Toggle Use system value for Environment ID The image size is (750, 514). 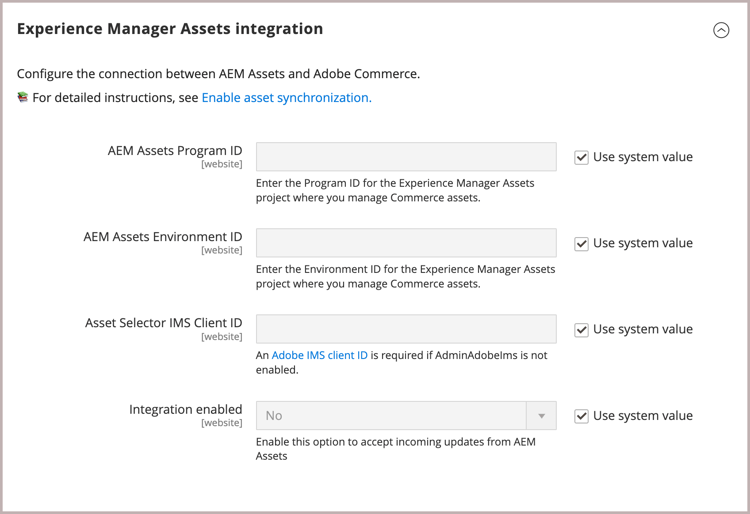[x=581, y=243]
